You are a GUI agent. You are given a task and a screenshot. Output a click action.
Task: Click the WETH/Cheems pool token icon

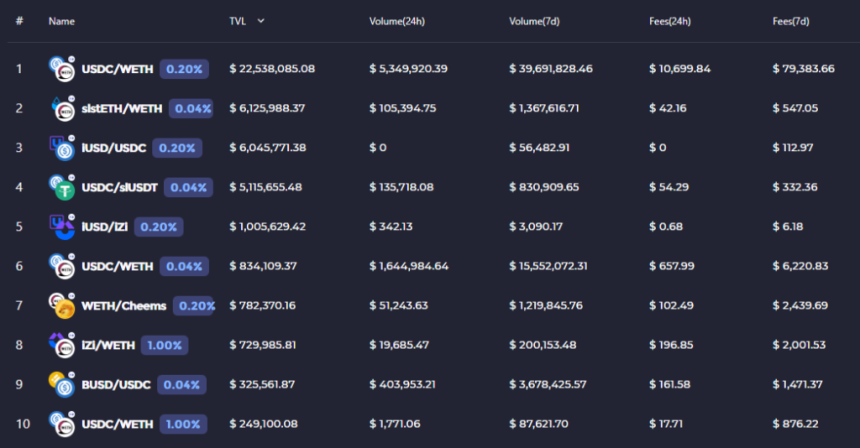(62, 305)
